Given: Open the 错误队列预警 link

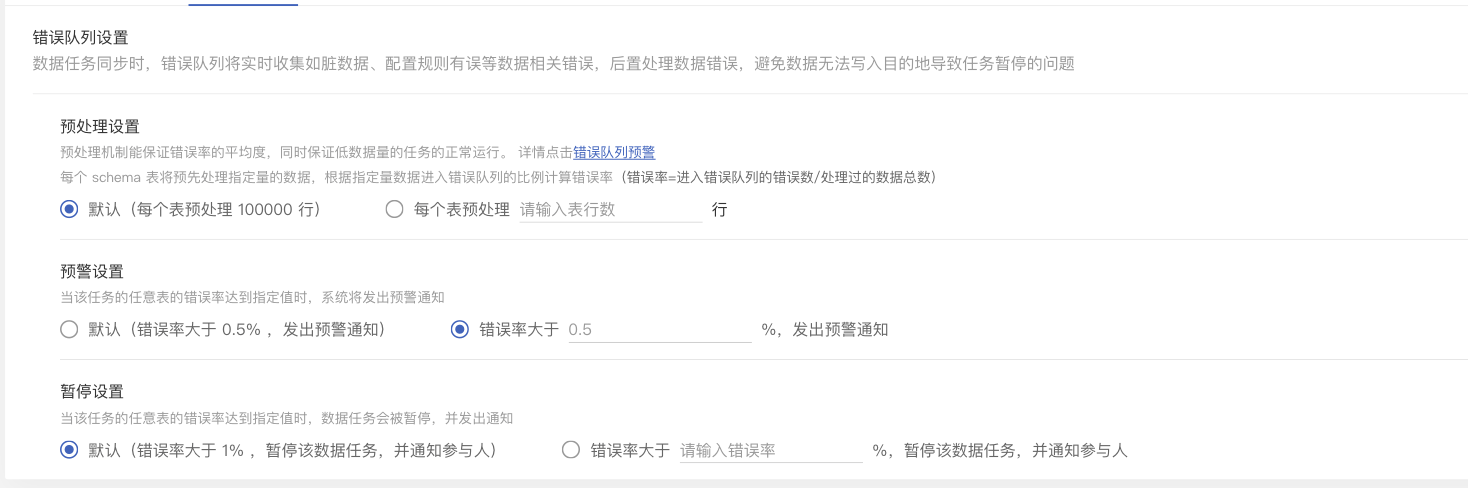Looking at the screenshot, I should pyautogui.click(x=614, y=153).
